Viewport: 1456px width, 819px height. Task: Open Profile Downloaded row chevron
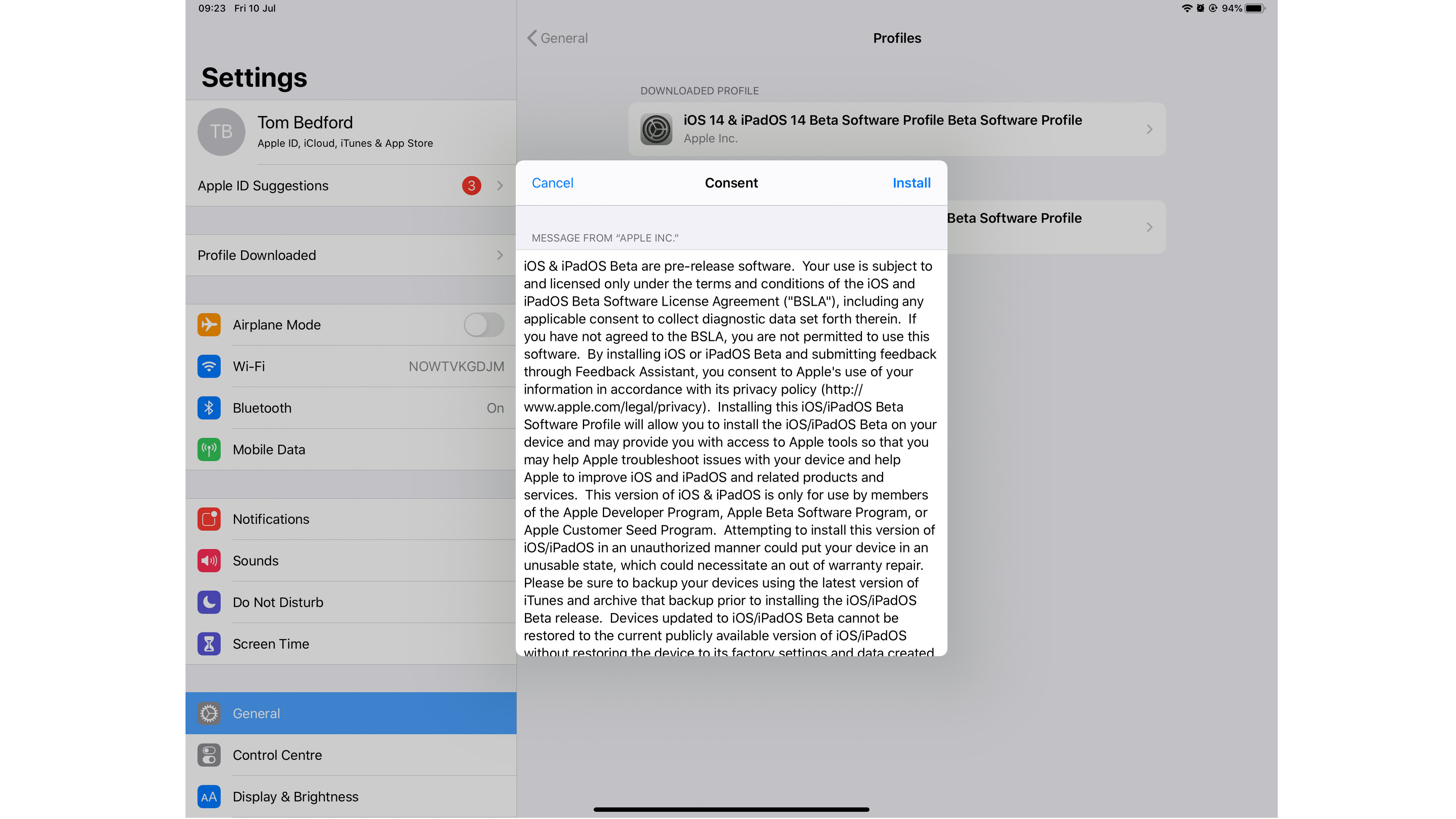pos(500,255)
